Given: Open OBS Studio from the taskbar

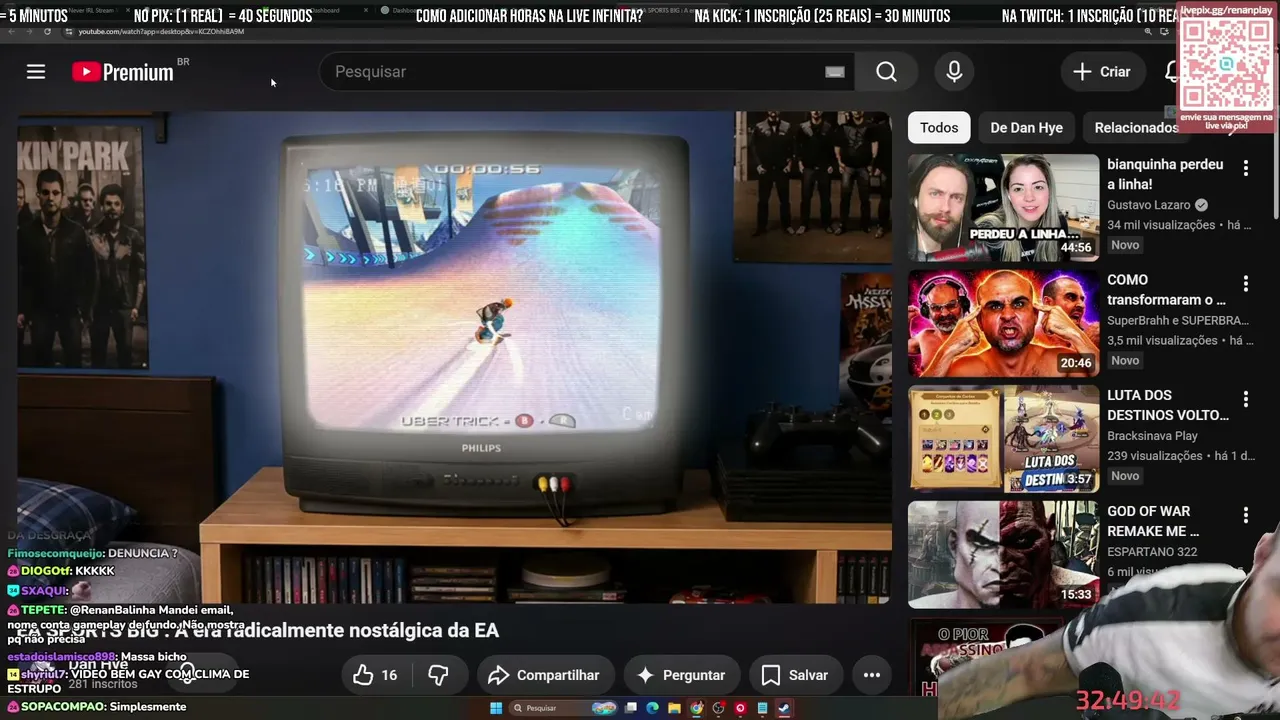Looking at the screenshot, I should tap(718, 708).
